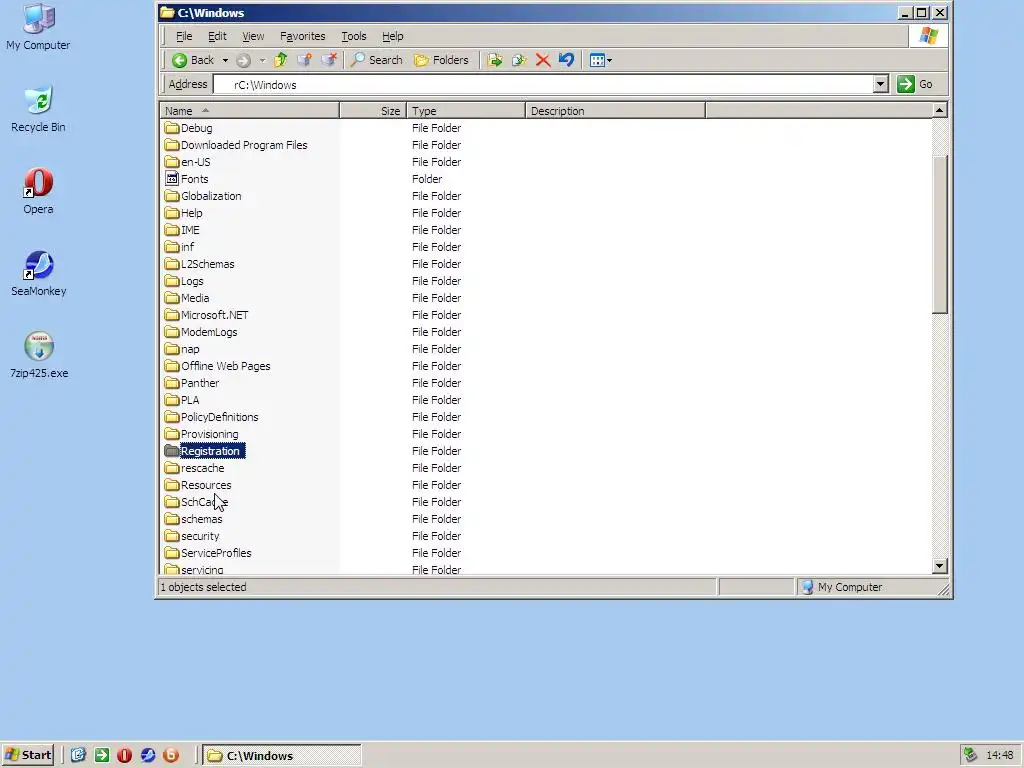The width and height of the screenshot is (1024, 768).
Task: Click the vertical scrollbar thumb
Action: pos(940,234)
